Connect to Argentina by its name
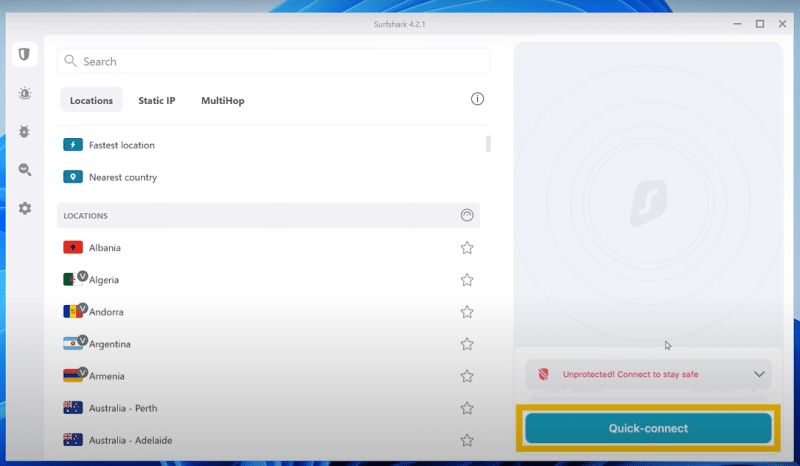800x466 pixels. (x=110, y=344)
